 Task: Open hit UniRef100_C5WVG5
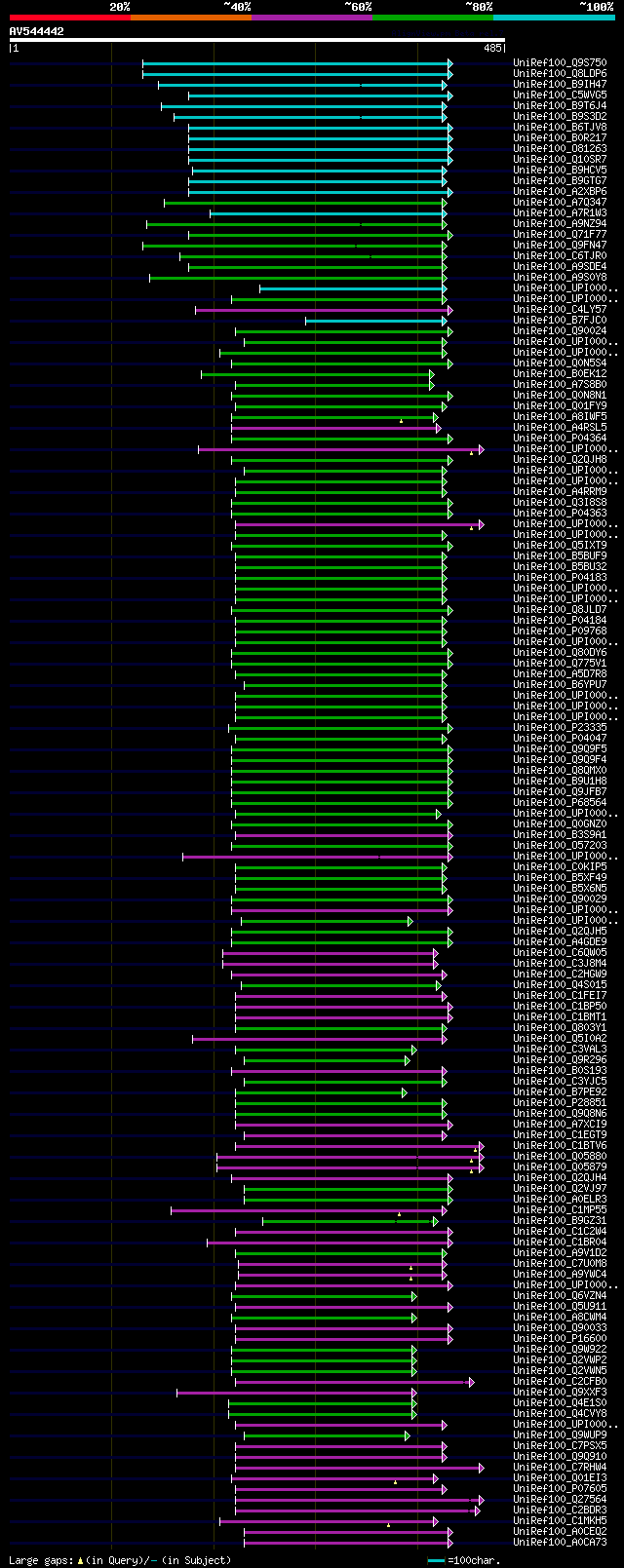[x=560, y=96]
